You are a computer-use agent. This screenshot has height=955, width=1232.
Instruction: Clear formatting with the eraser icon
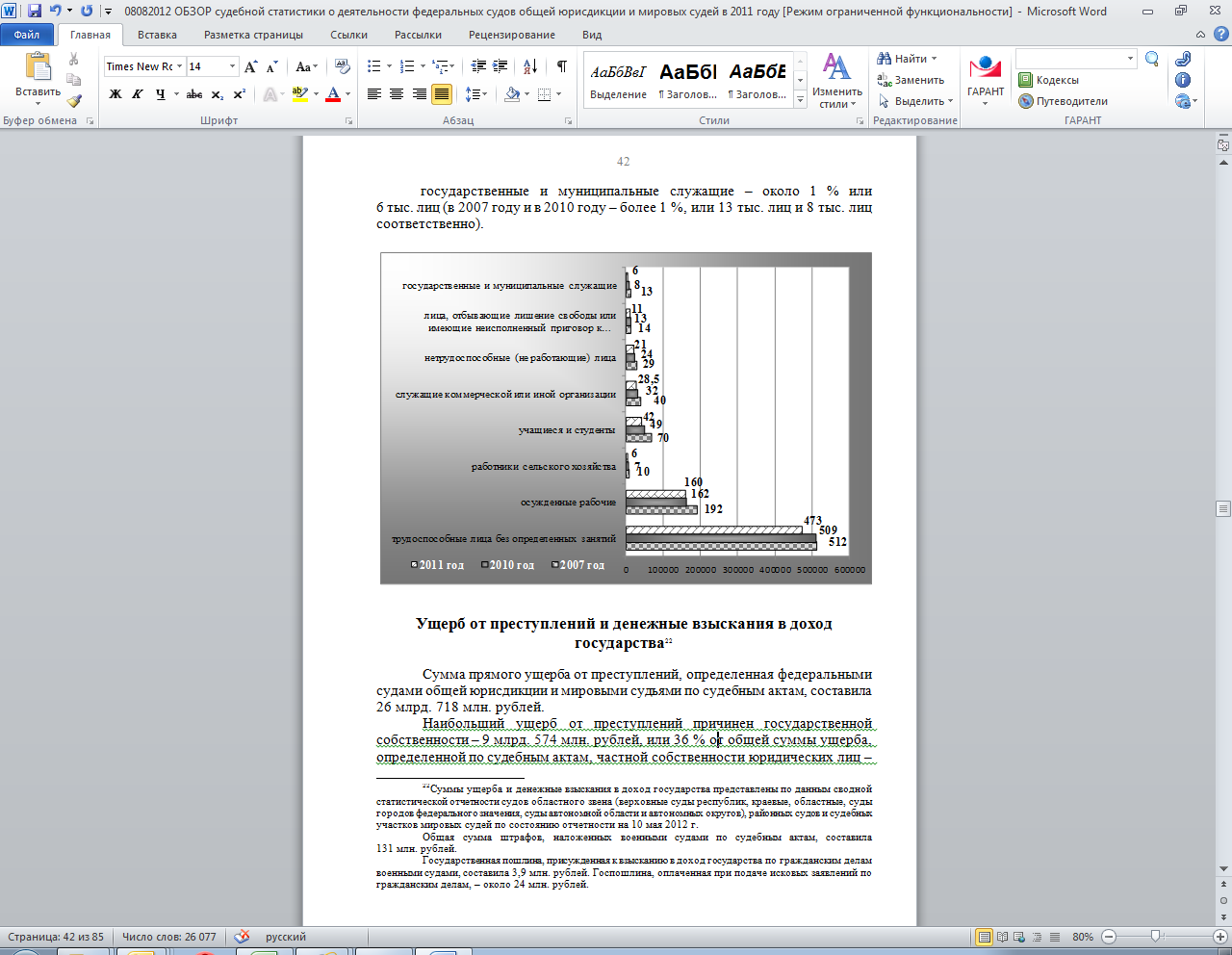343,66
